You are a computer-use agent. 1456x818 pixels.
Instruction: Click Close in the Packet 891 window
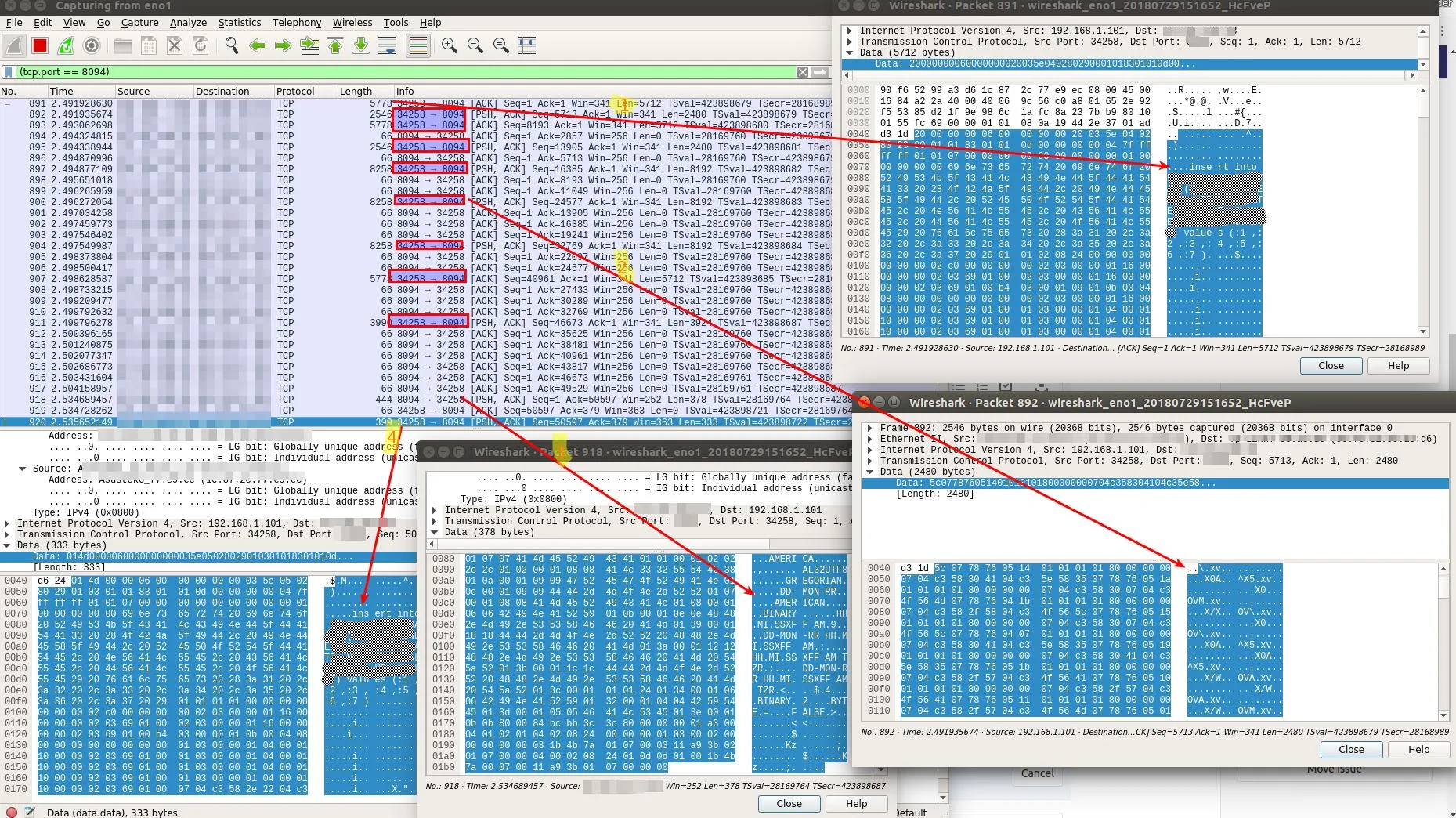click(1331, 366)
